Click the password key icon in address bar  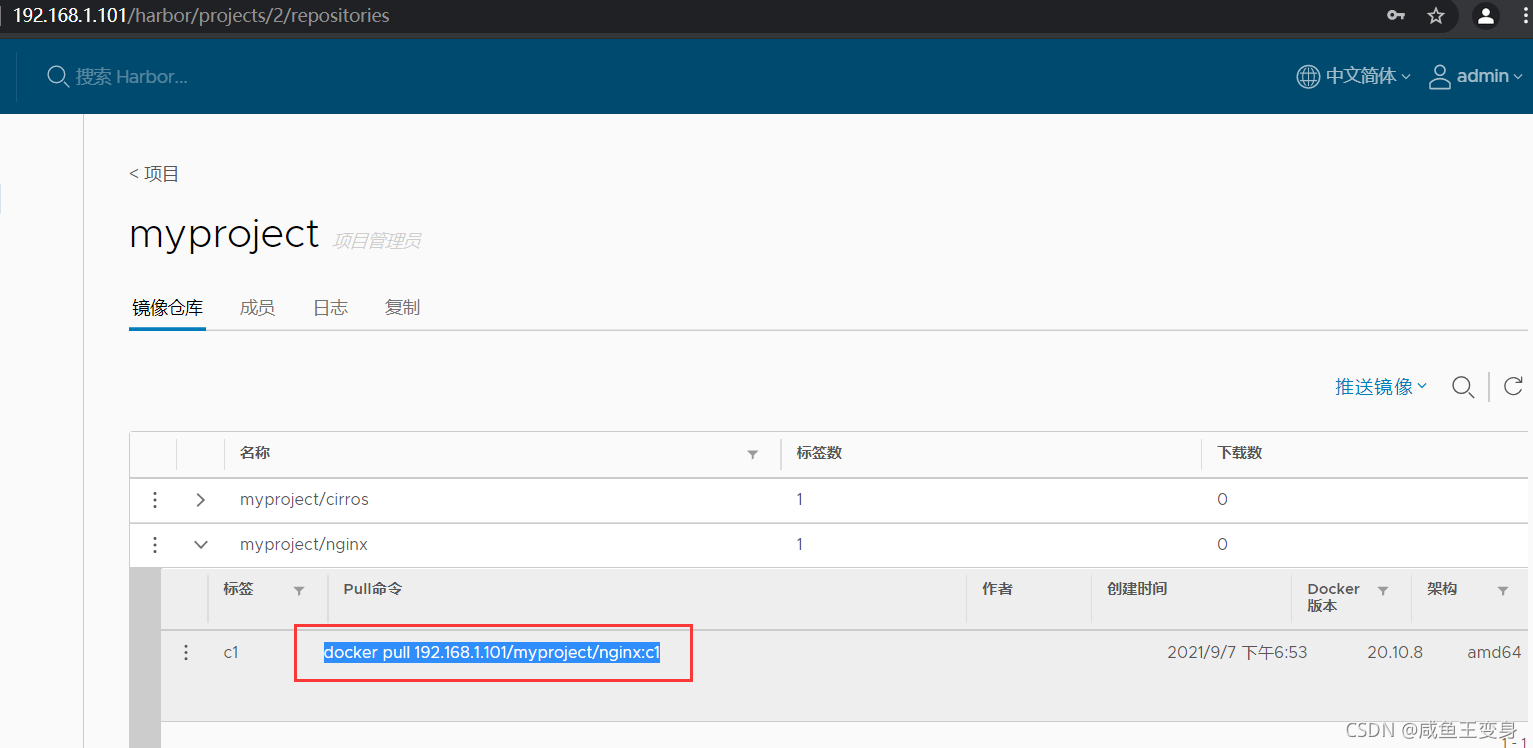point(1396,16)
